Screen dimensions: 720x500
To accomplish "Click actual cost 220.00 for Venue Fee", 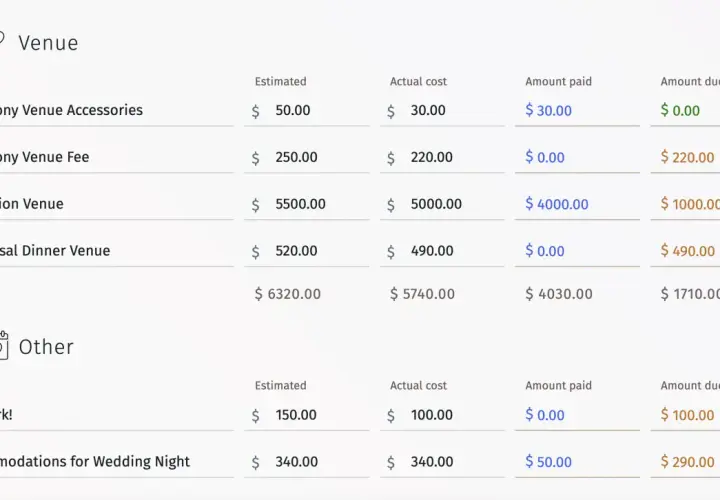I will [x=442, y=157].
